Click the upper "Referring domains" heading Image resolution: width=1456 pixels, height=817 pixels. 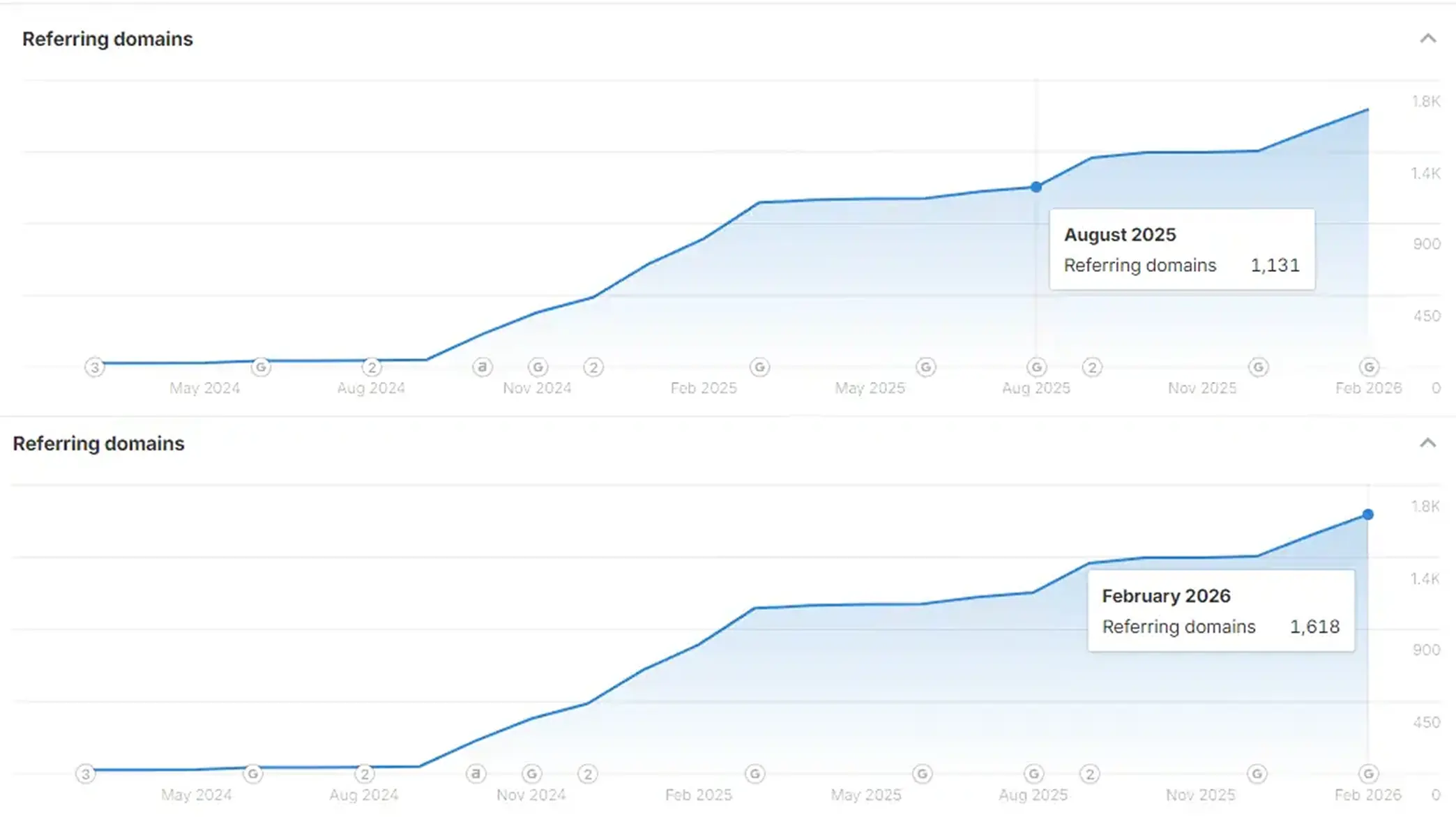click(107, 39)
